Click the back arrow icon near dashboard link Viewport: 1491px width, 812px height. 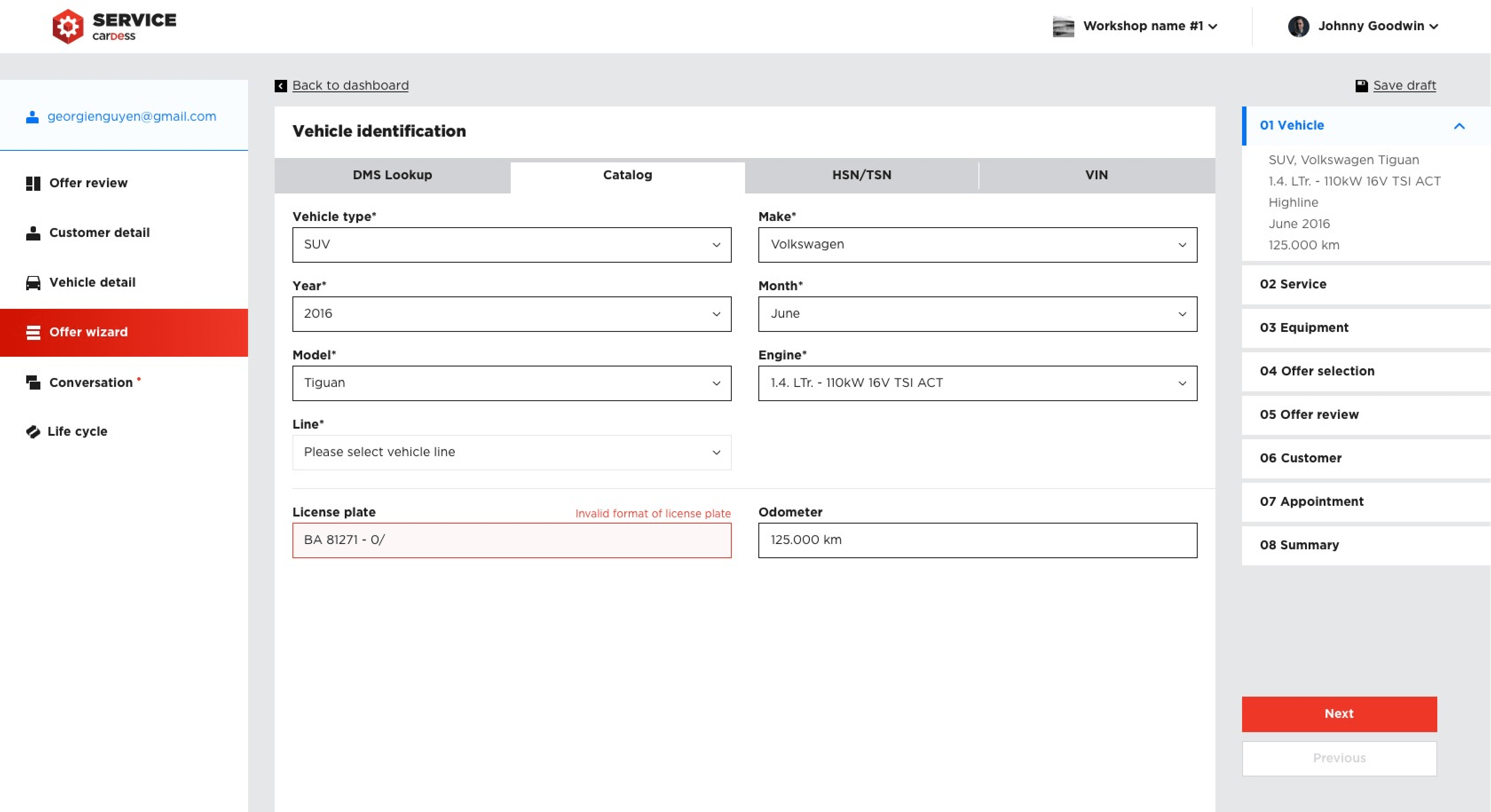281,86
